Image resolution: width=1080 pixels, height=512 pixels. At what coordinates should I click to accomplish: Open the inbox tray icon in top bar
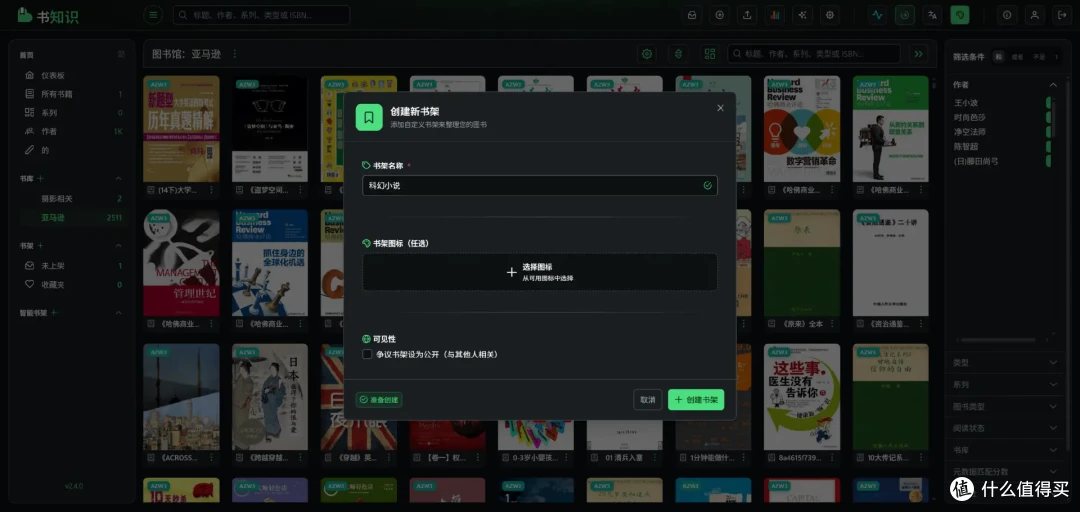(x=692, y=14)
